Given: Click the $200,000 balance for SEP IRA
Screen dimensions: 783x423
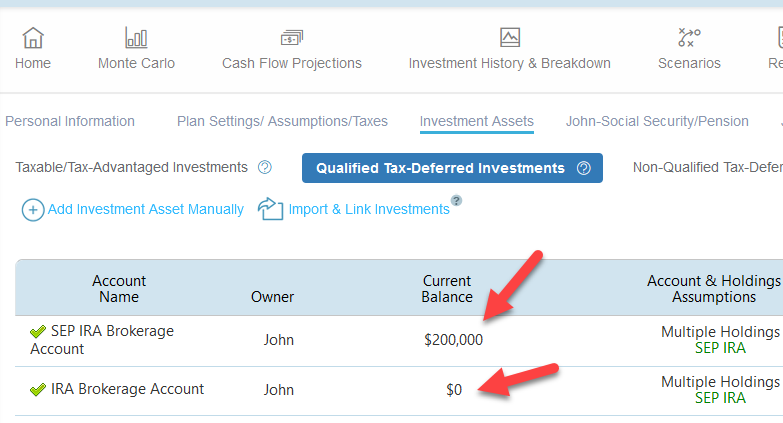Looking at the screenshot, I should pyautogui.click(x=453, y=340).
